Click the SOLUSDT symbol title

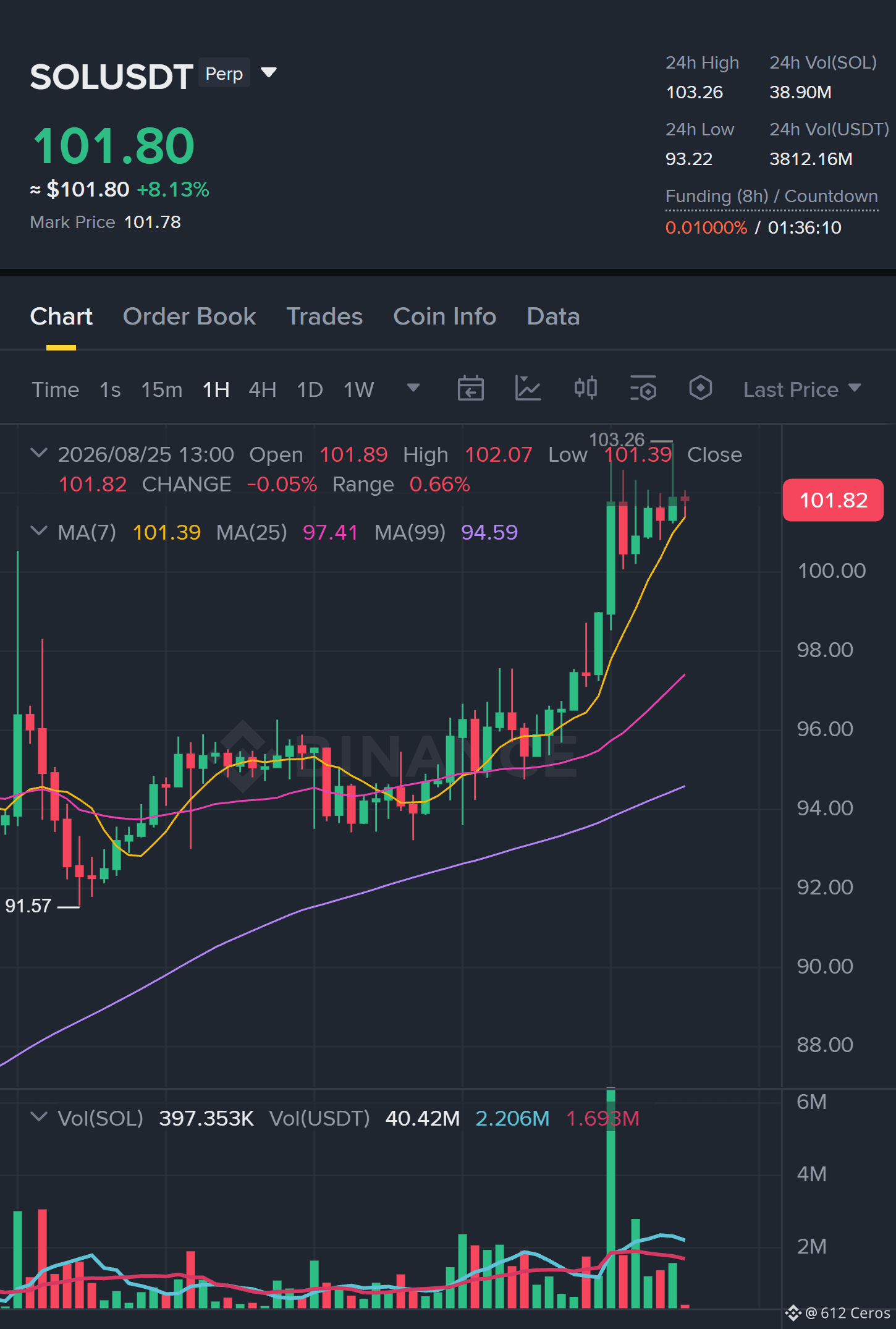pos(111,77)
